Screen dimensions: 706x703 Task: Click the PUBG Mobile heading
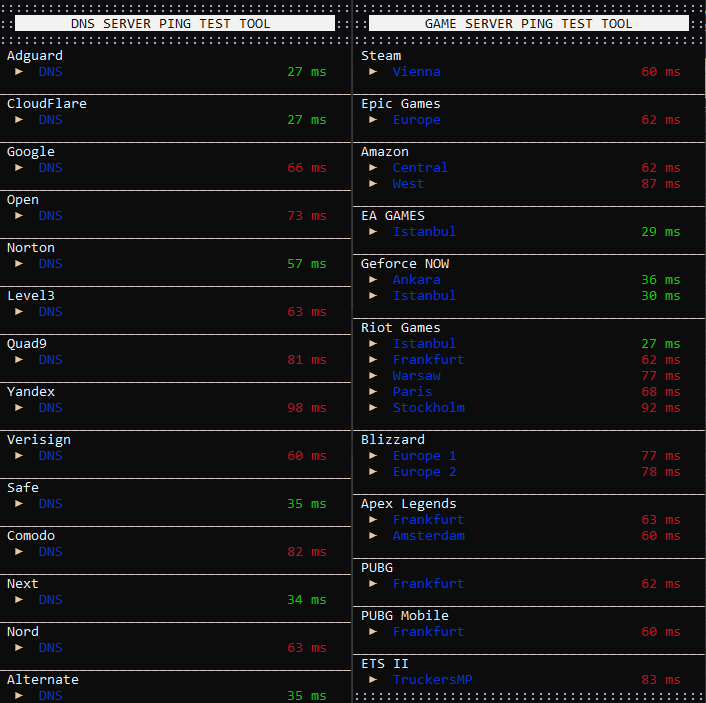405,616
